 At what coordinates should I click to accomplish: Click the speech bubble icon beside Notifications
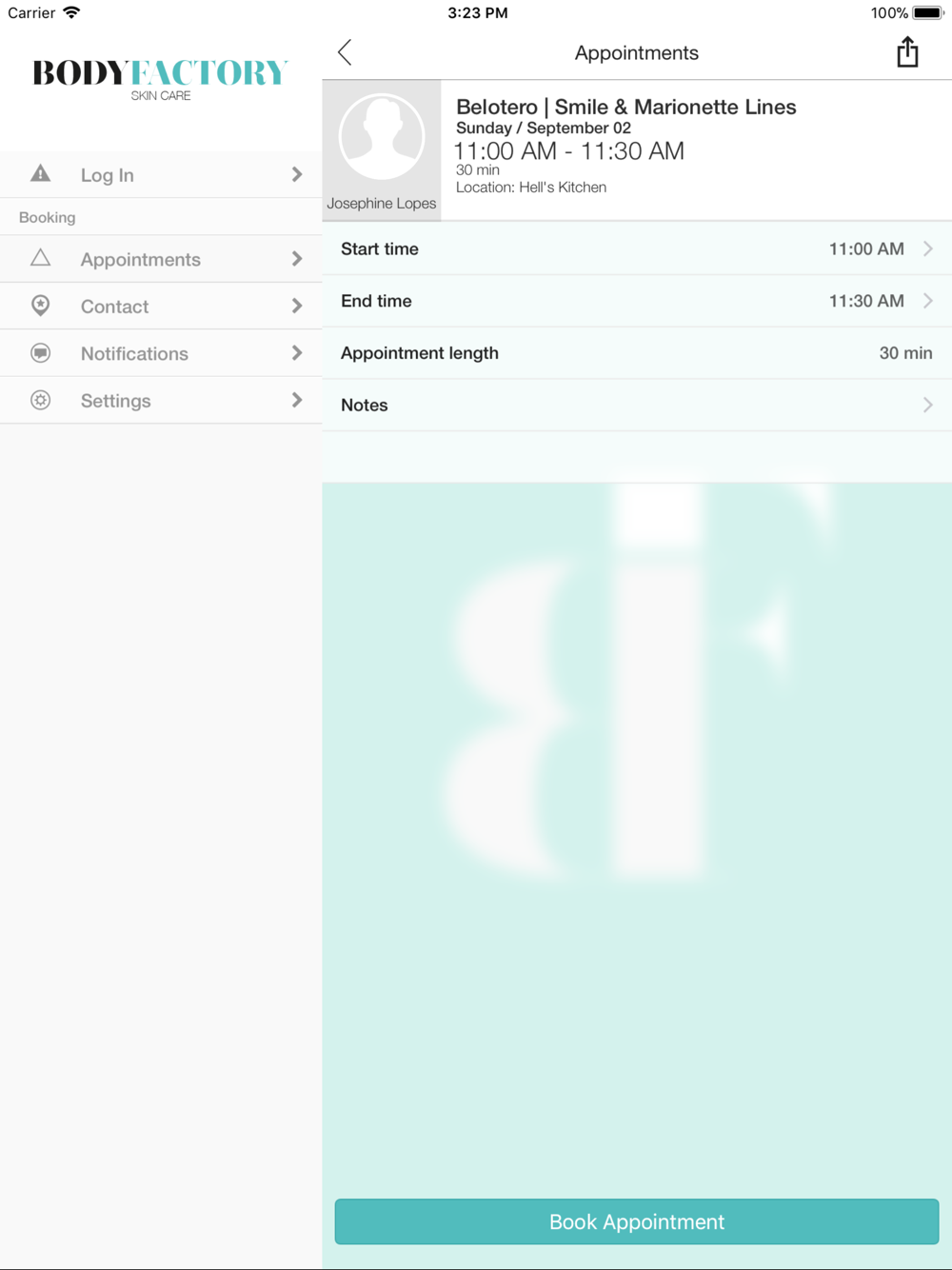(x=40, y=353)
